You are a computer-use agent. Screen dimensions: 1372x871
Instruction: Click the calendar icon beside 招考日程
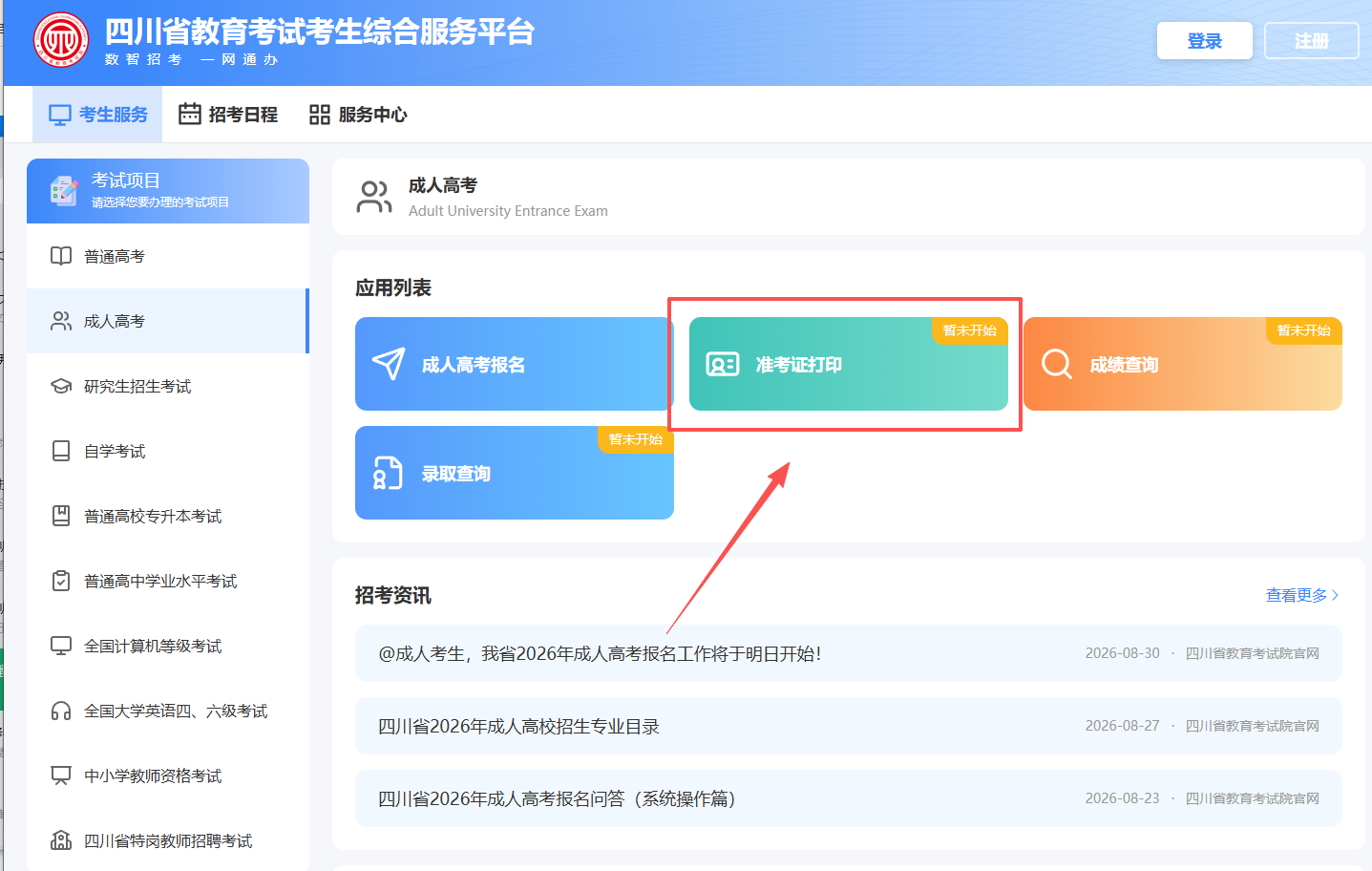click(x=190, y=114)
